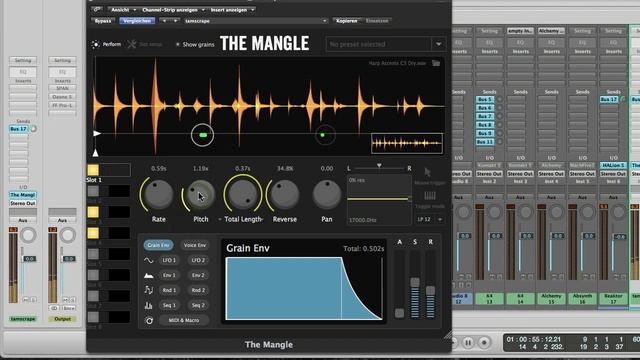
Task: Select the yellow Slot 4 square
Action: click(93, 233)
